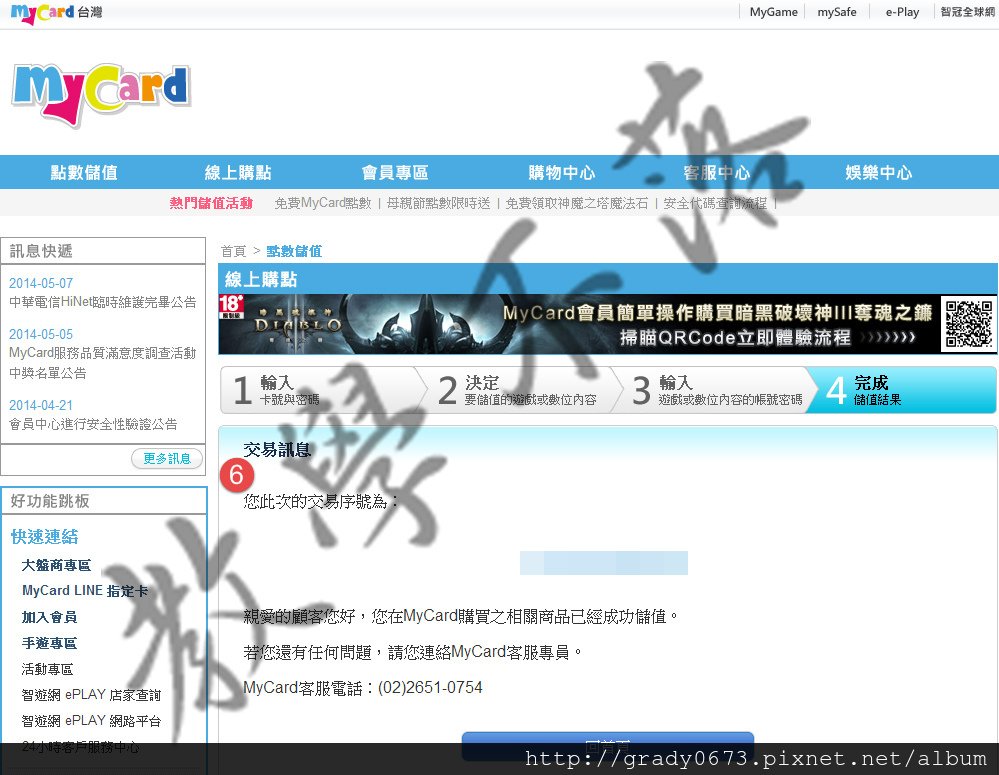Click the 交易訊息 heading
Screen dimensions: 999x775
[x=277, y=450]
